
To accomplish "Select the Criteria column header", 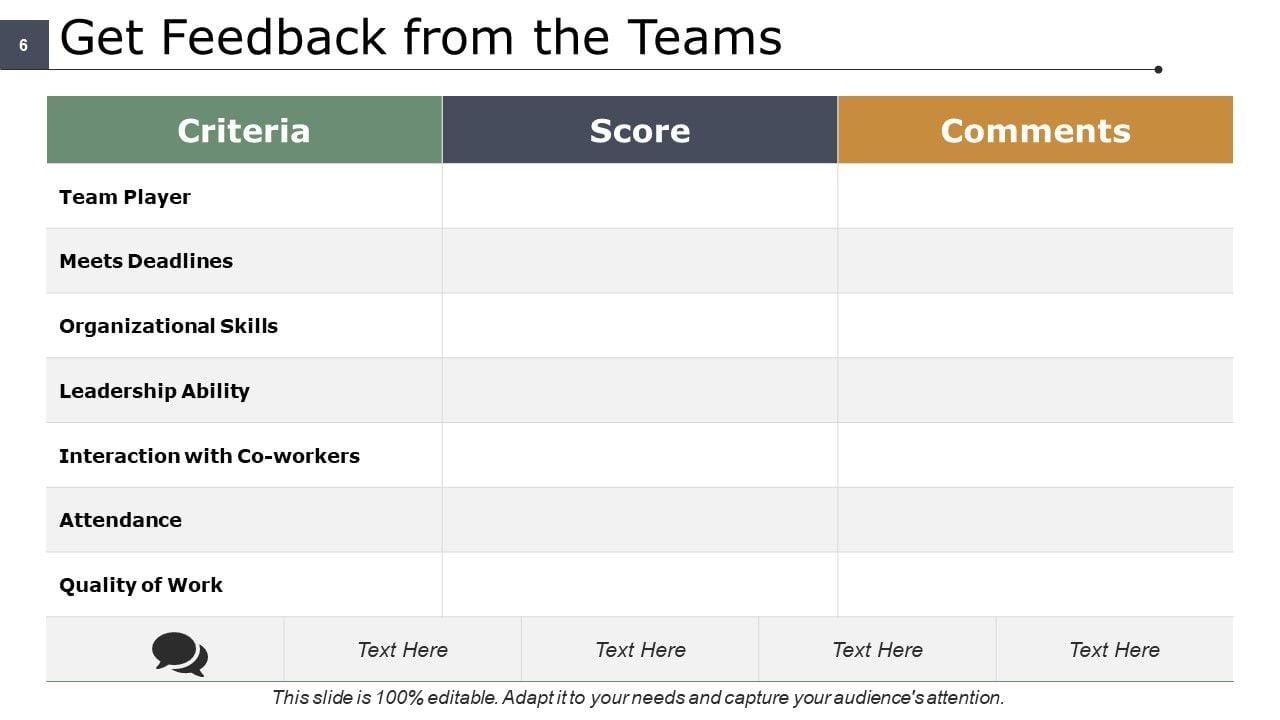I will click(244, 130).
